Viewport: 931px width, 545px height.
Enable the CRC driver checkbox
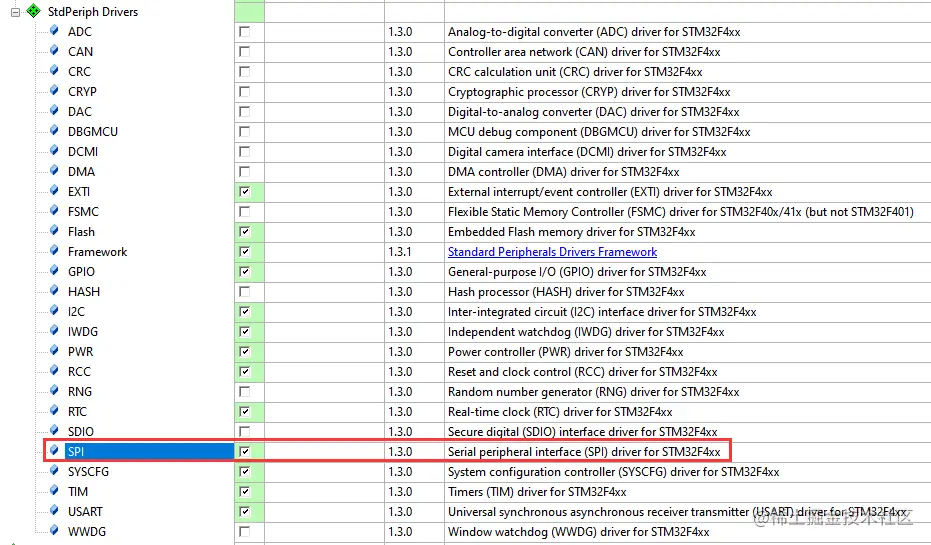pos(245,72)
